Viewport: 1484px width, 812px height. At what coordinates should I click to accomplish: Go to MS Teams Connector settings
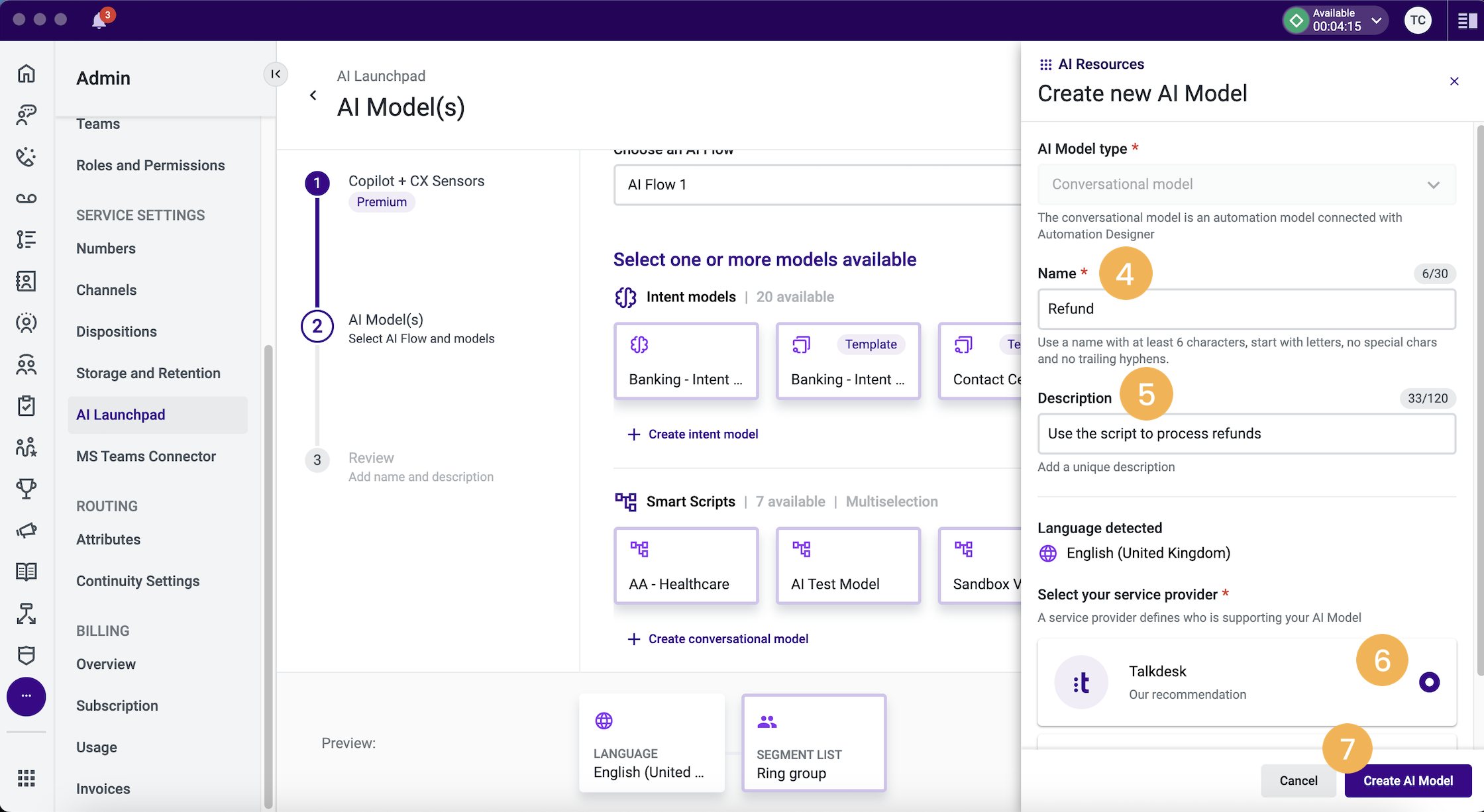point(146,456)
